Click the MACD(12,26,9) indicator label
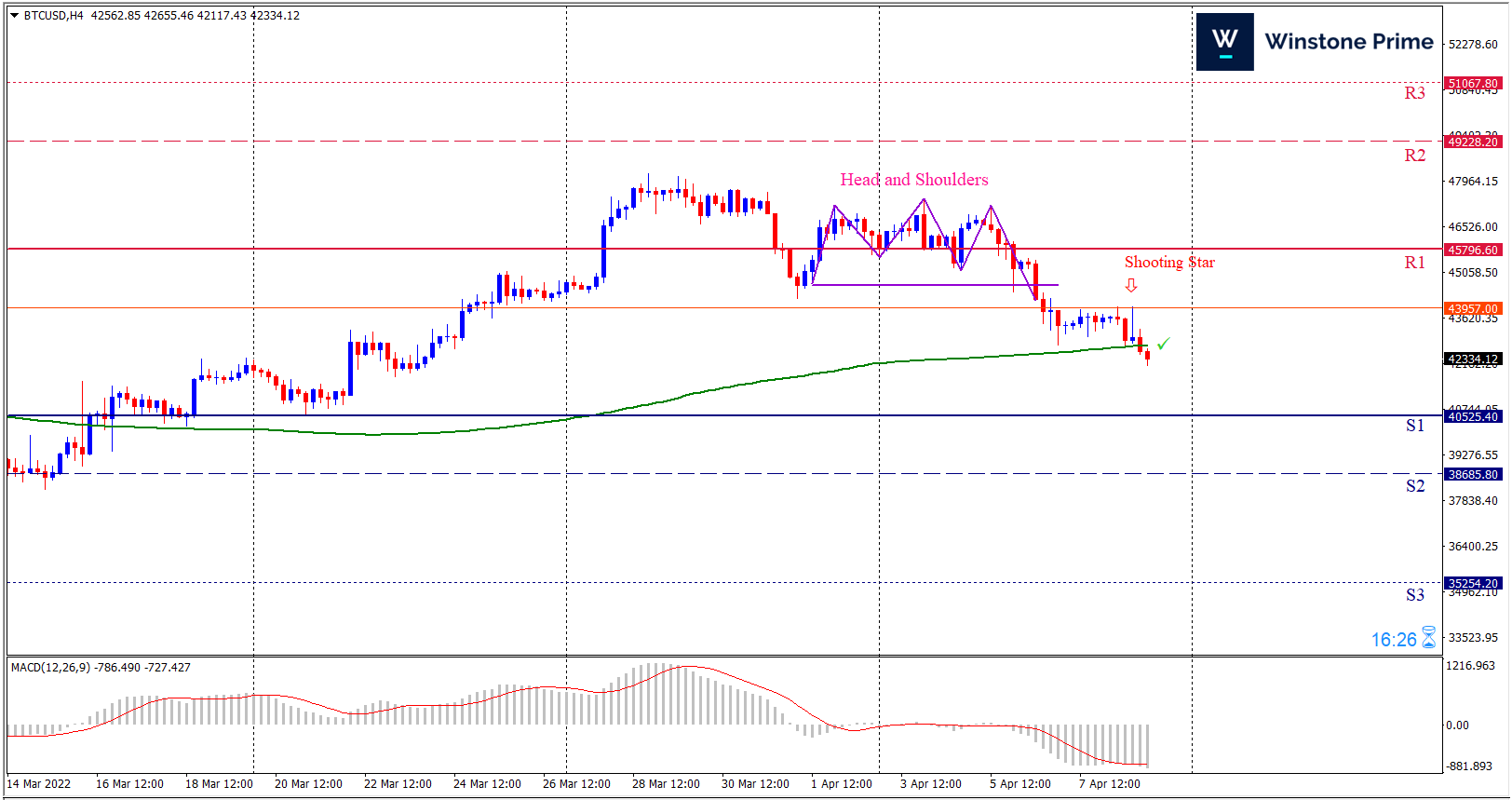 [51, 668]
